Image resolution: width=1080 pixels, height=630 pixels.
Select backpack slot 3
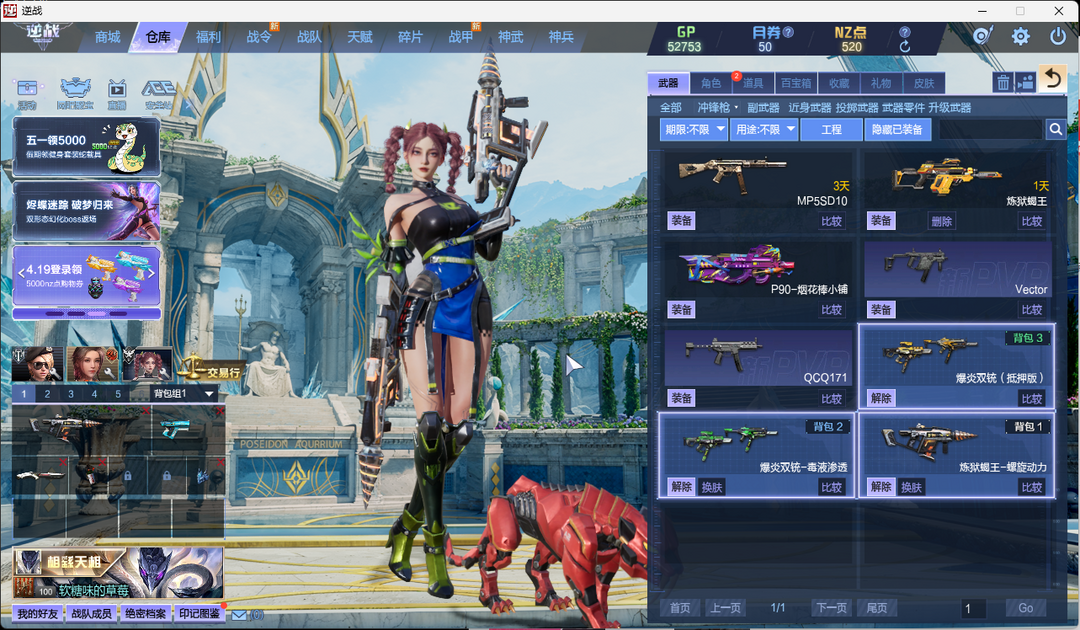(71, 394)
